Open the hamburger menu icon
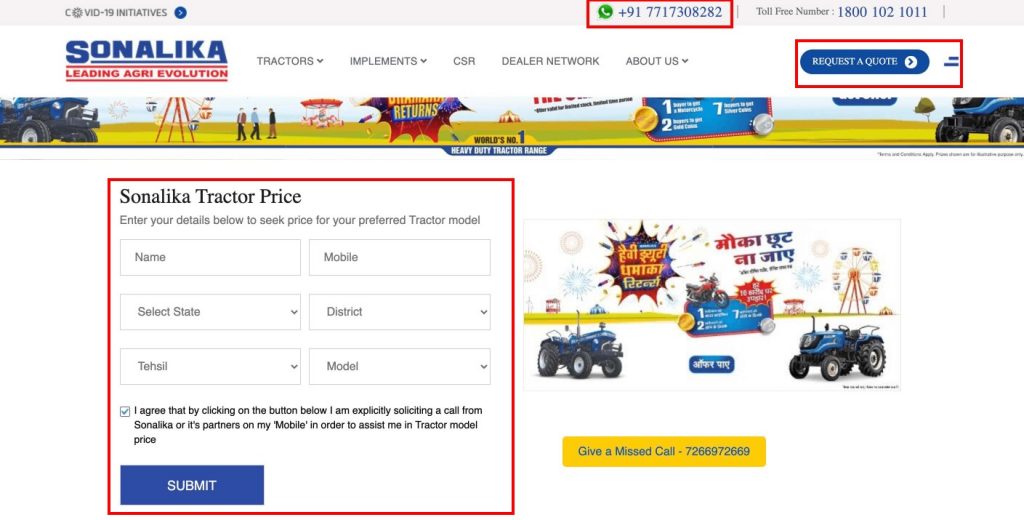 (x=952, y=61)
